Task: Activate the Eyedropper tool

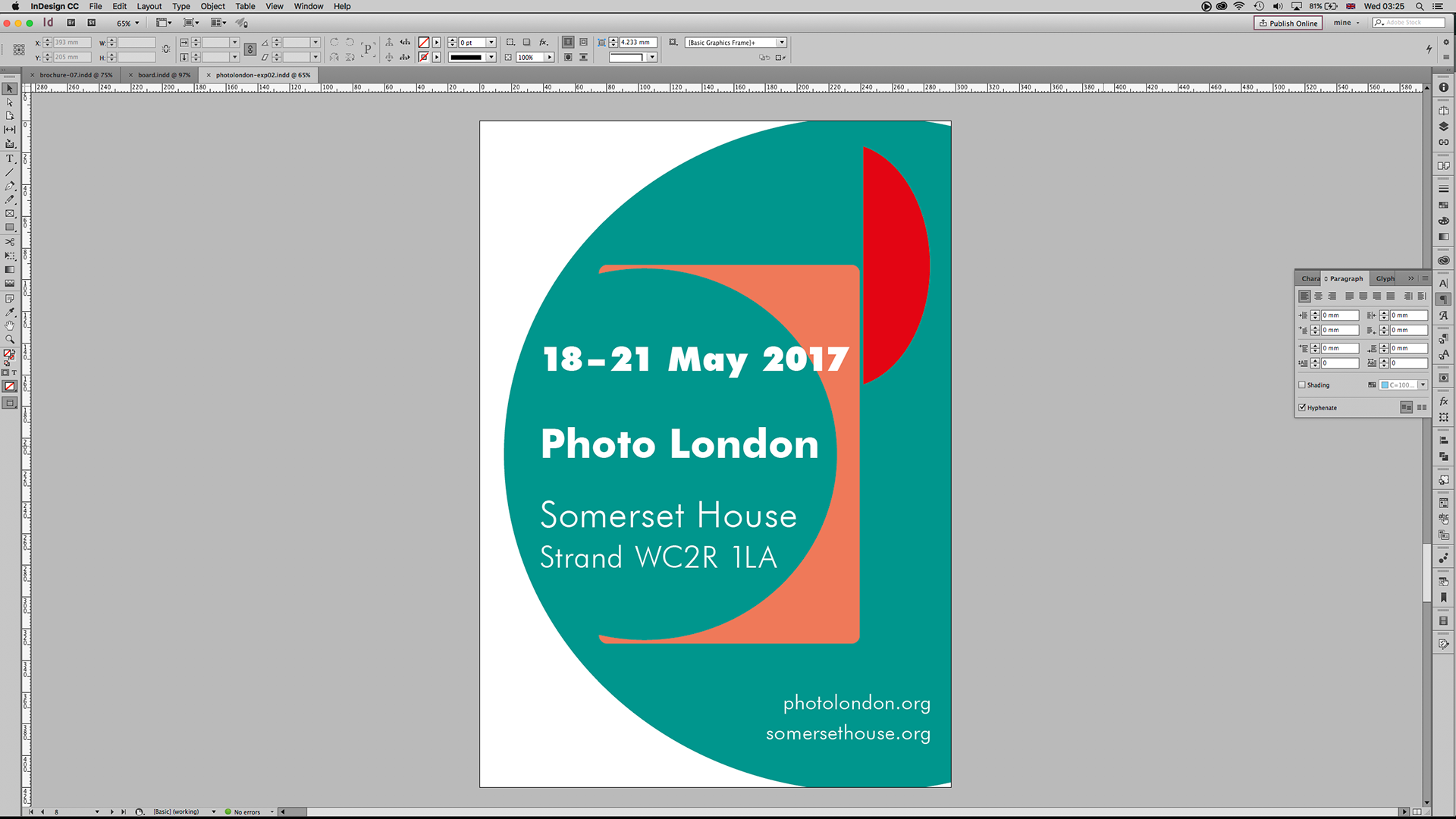Action: pos(10,312)
